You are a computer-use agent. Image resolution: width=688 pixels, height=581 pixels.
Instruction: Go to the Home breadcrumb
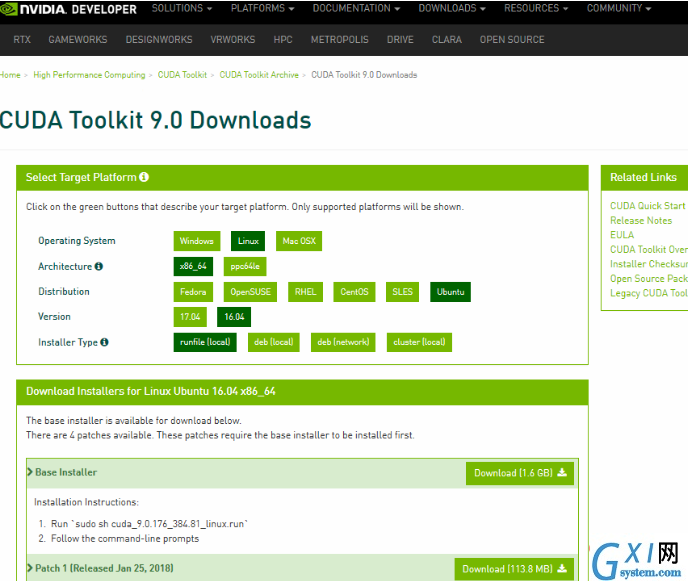(10, 75)
